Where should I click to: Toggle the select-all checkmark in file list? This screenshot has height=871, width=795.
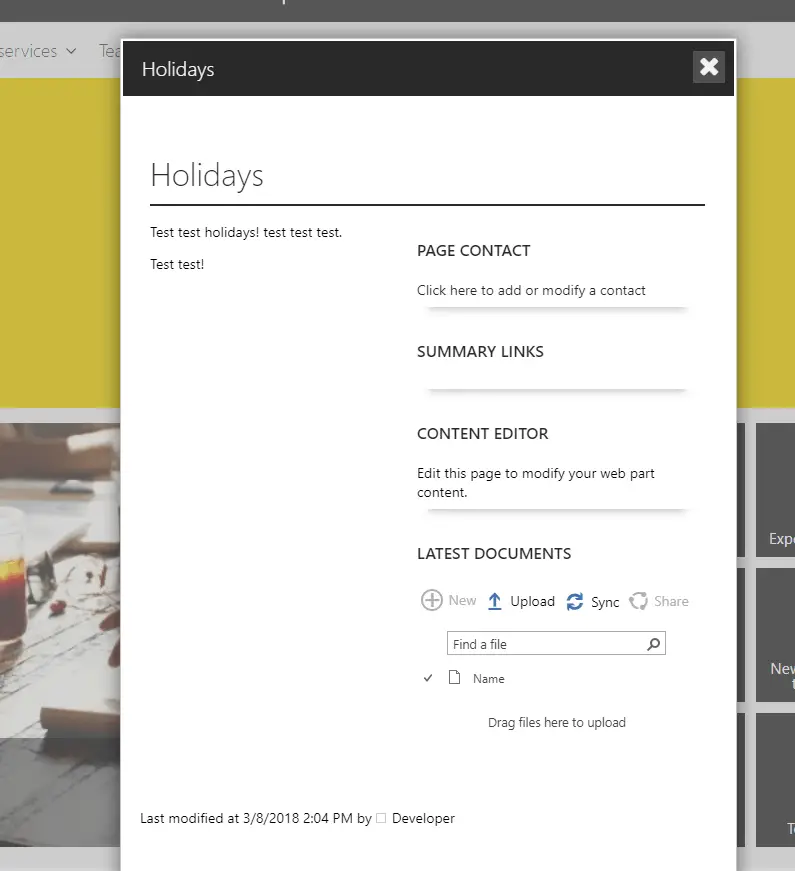click(428, 678)
